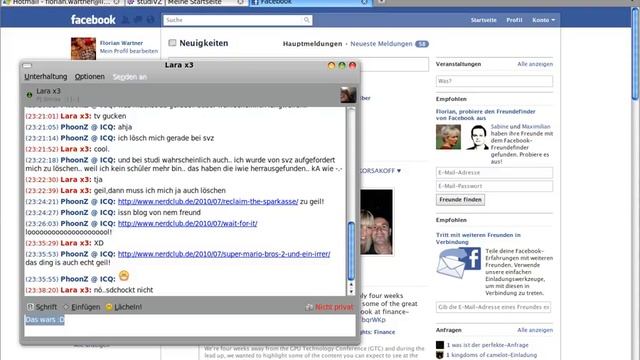Focus the Was? event input field
The height and width of the screenshot is (360, 640).
tap(494, 81)
